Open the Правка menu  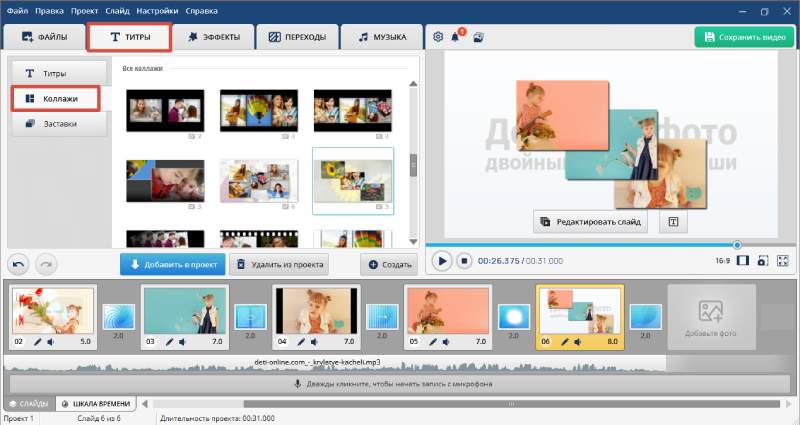(x=49, y=11)
